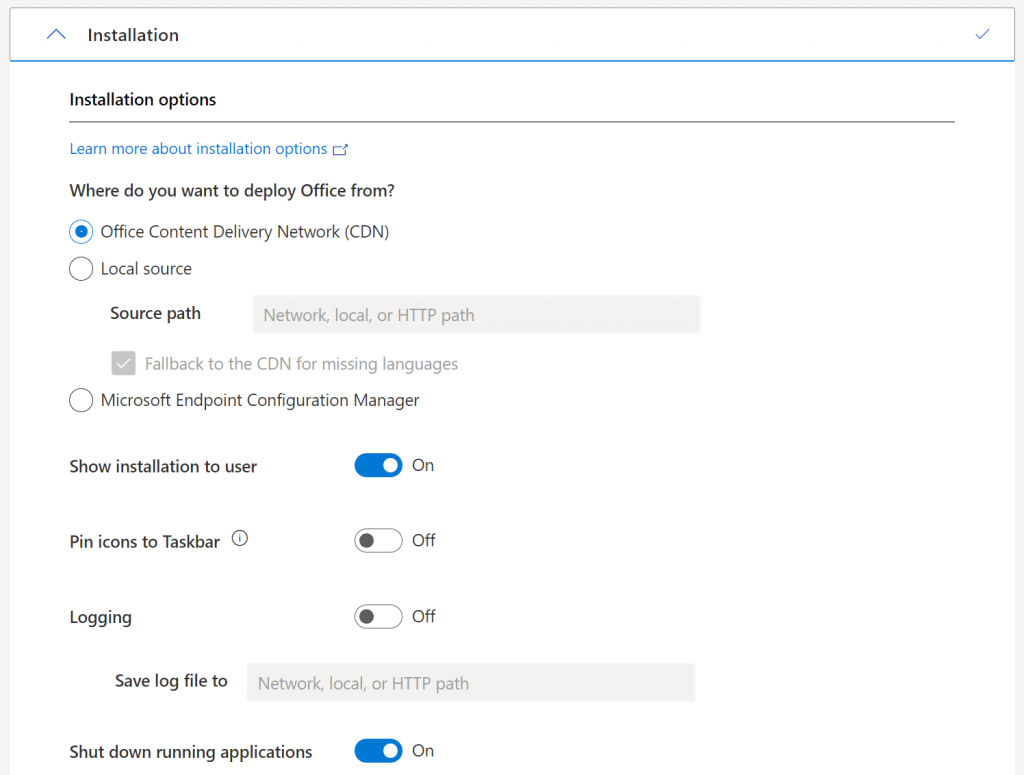Click the checkmark icon in Installation header
This screenshot has height=775, width=1024.
[982, 34]
